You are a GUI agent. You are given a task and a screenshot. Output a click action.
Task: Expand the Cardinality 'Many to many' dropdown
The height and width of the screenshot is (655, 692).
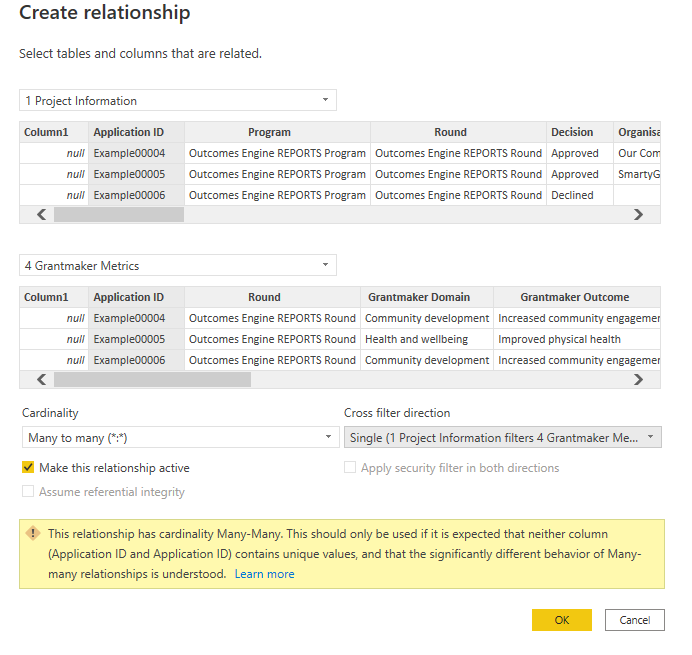(x=180, y=437)
